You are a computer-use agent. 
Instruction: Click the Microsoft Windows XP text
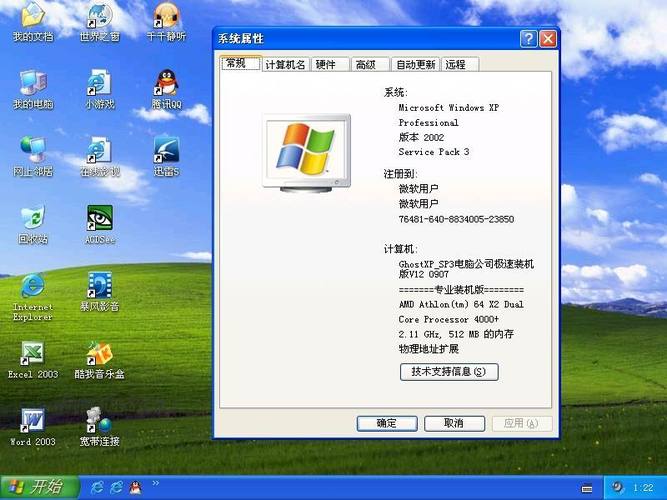[x=449, y=108]
